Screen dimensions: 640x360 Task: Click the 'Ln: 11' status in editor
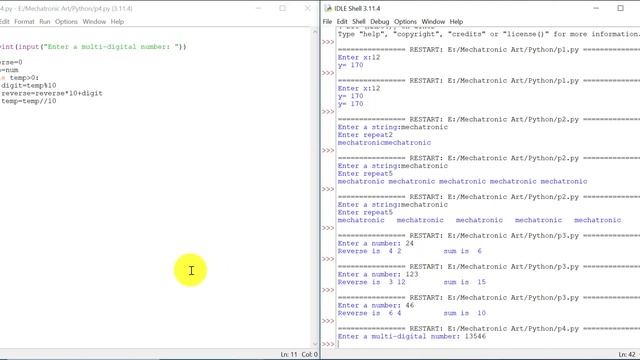click(x=289, y=354)
